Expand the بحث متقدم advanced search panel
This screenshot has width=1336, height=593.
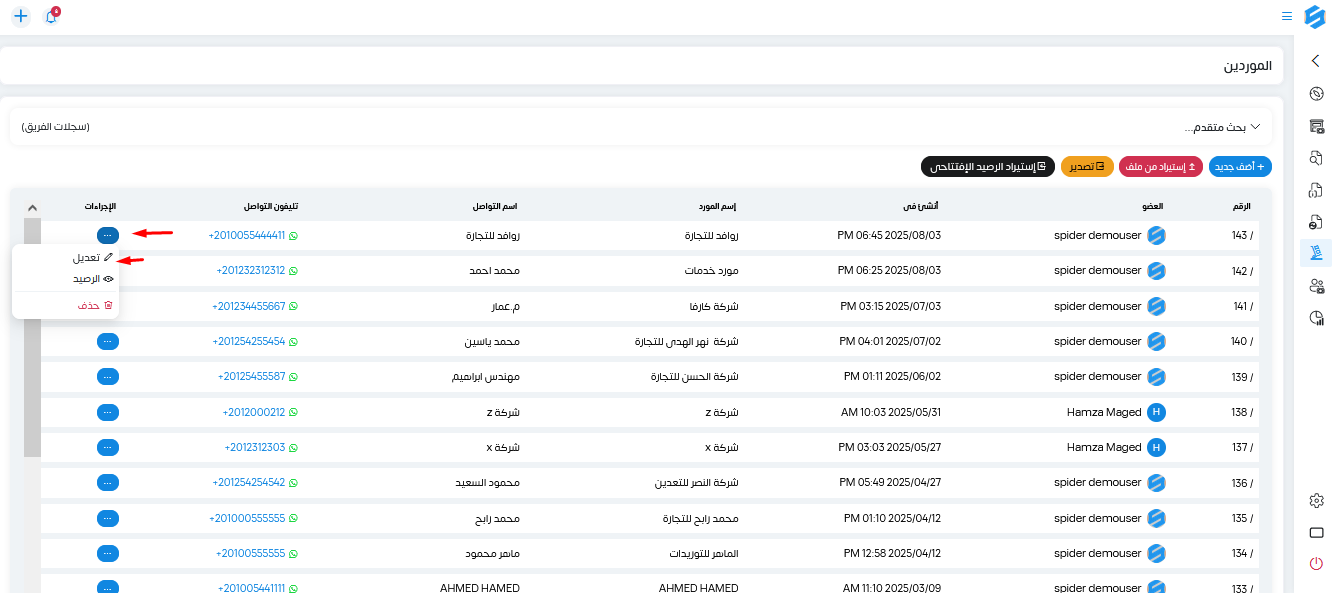[1222, 127]
